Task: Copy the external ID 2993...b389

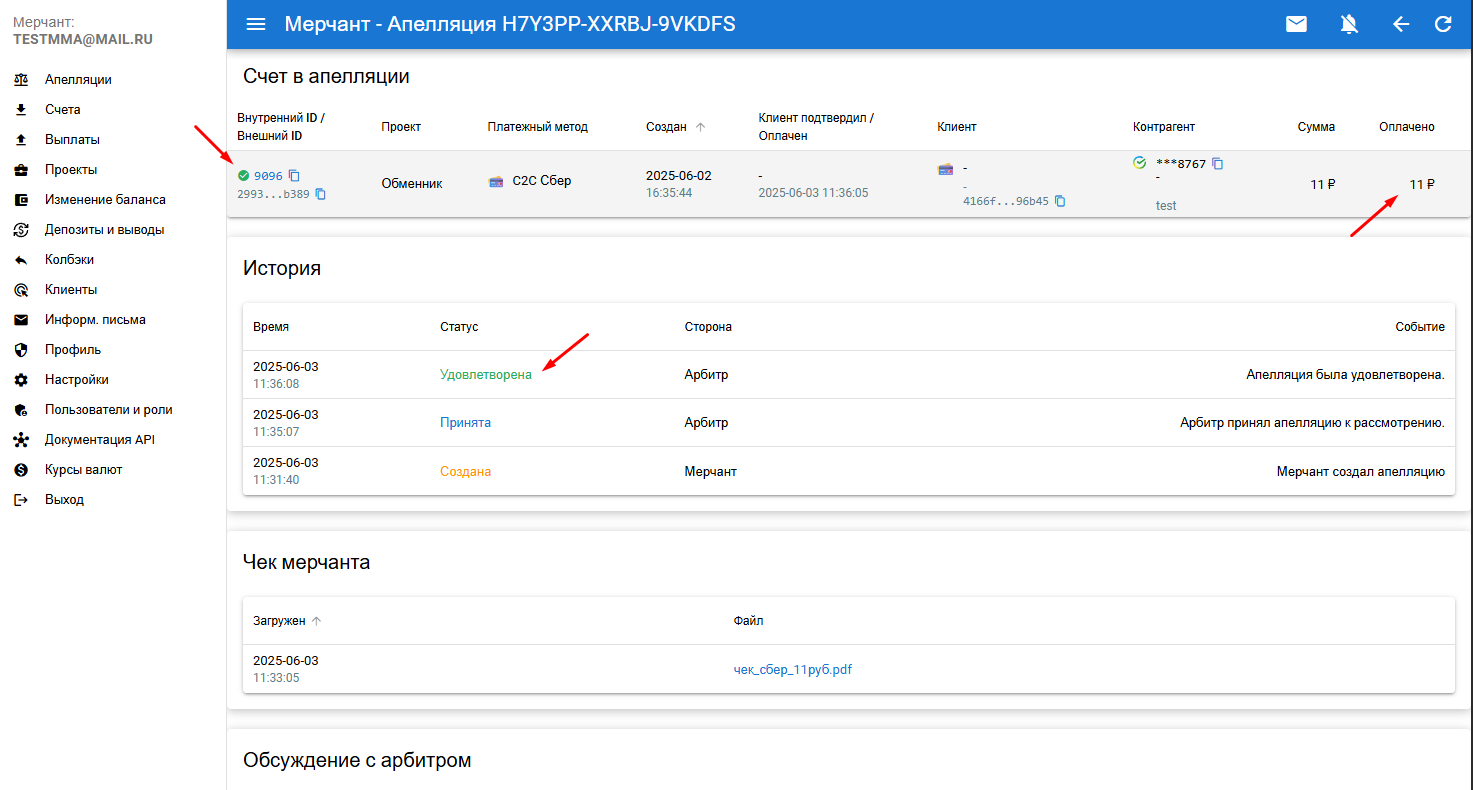Action: [x=321, y=194]
